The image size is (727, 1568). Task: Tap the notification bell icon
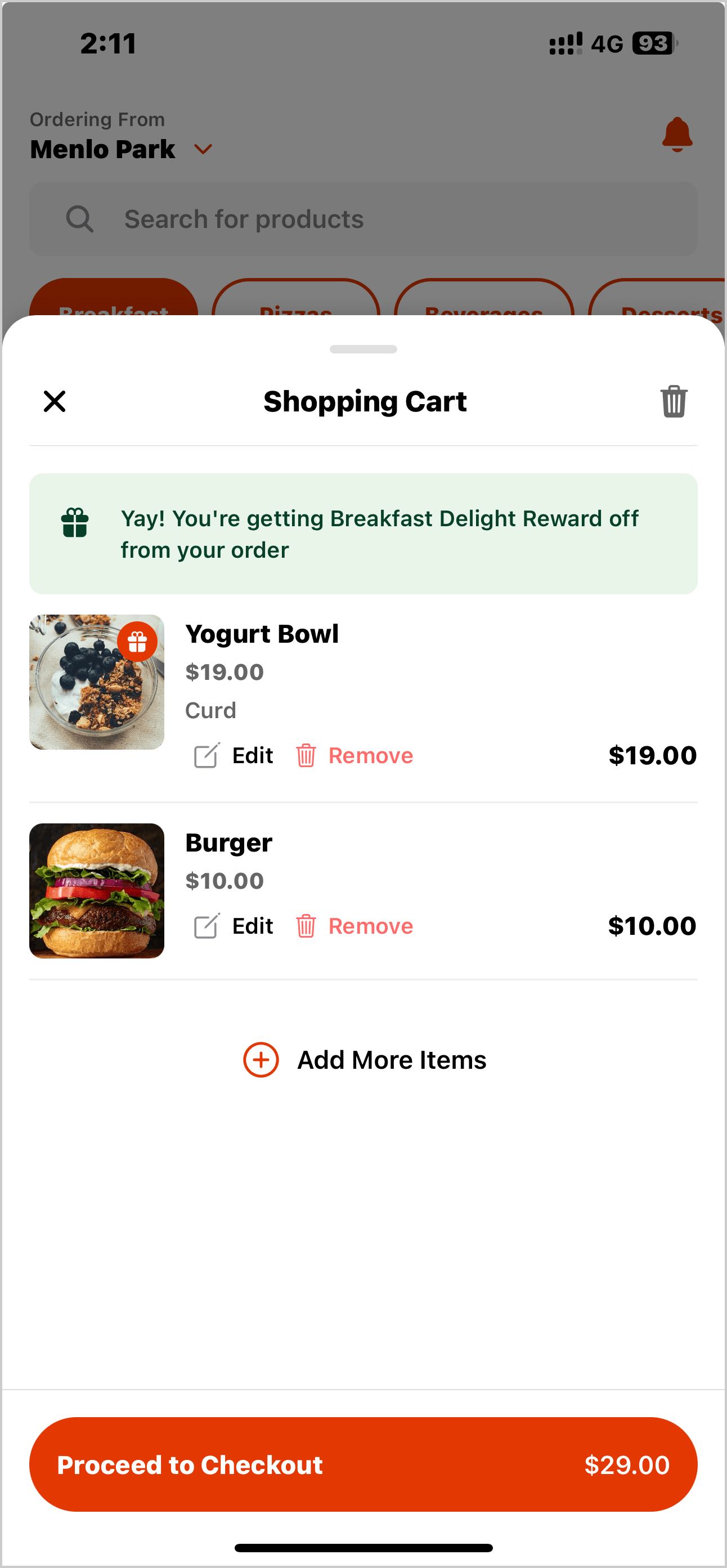pyautogui.click(x=676, y=135)
